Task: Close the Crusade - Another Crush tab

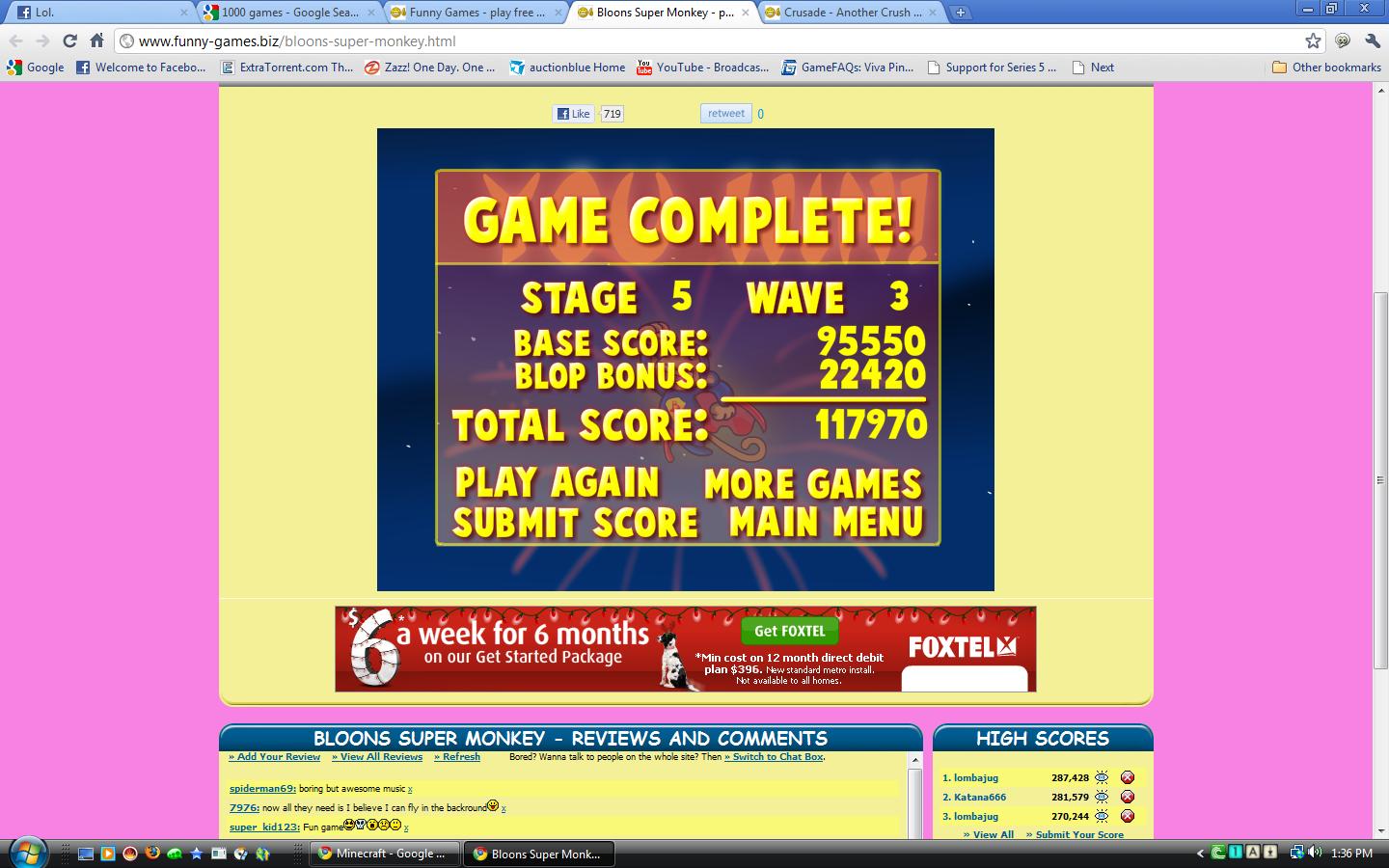Action: (933, 13)
